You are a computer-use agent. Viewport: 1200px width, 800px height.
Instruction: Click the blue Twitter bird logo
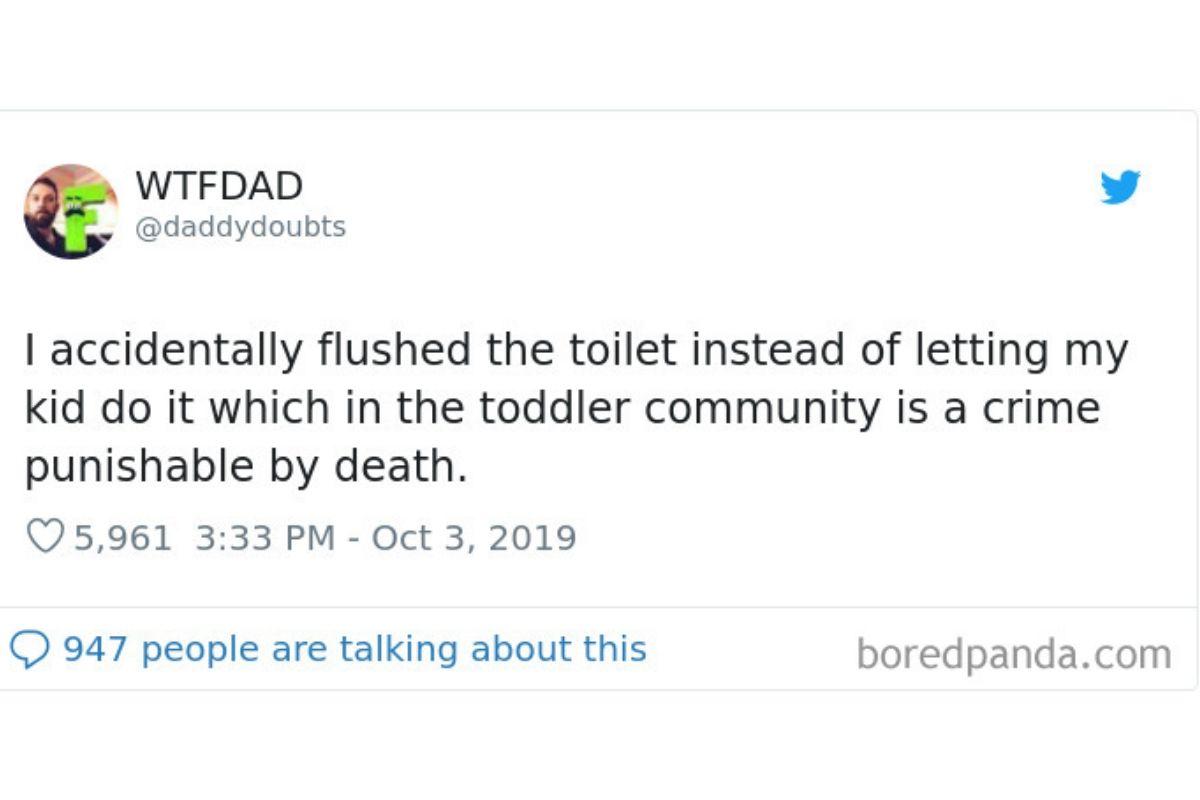point(1120,187)
